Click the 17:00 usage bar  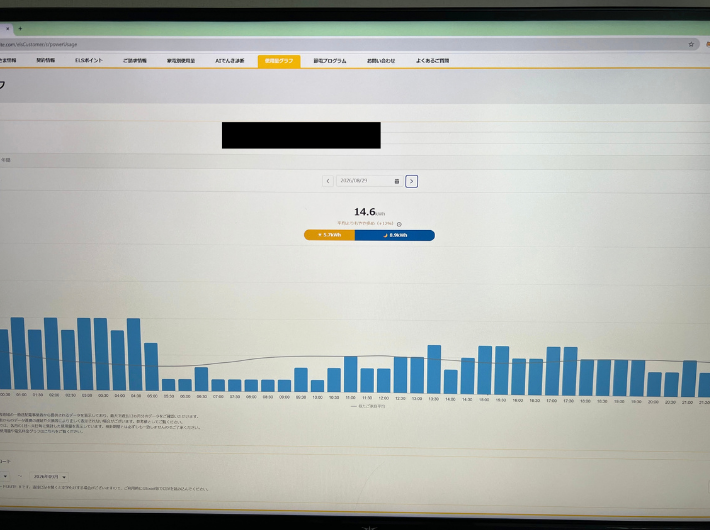[x=553, y=371]
